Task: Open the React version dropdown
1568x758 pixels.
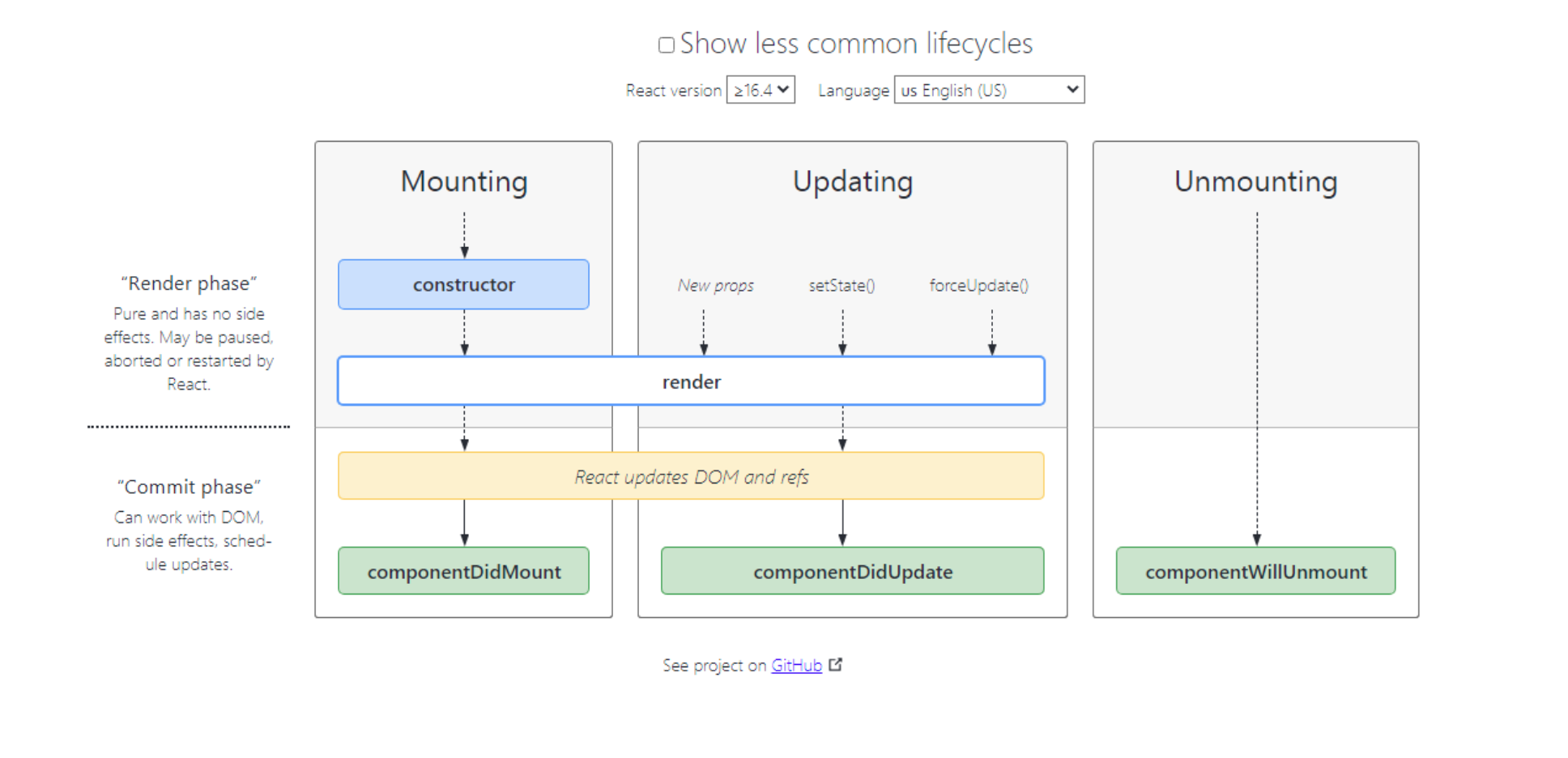Action: (761, 90)
